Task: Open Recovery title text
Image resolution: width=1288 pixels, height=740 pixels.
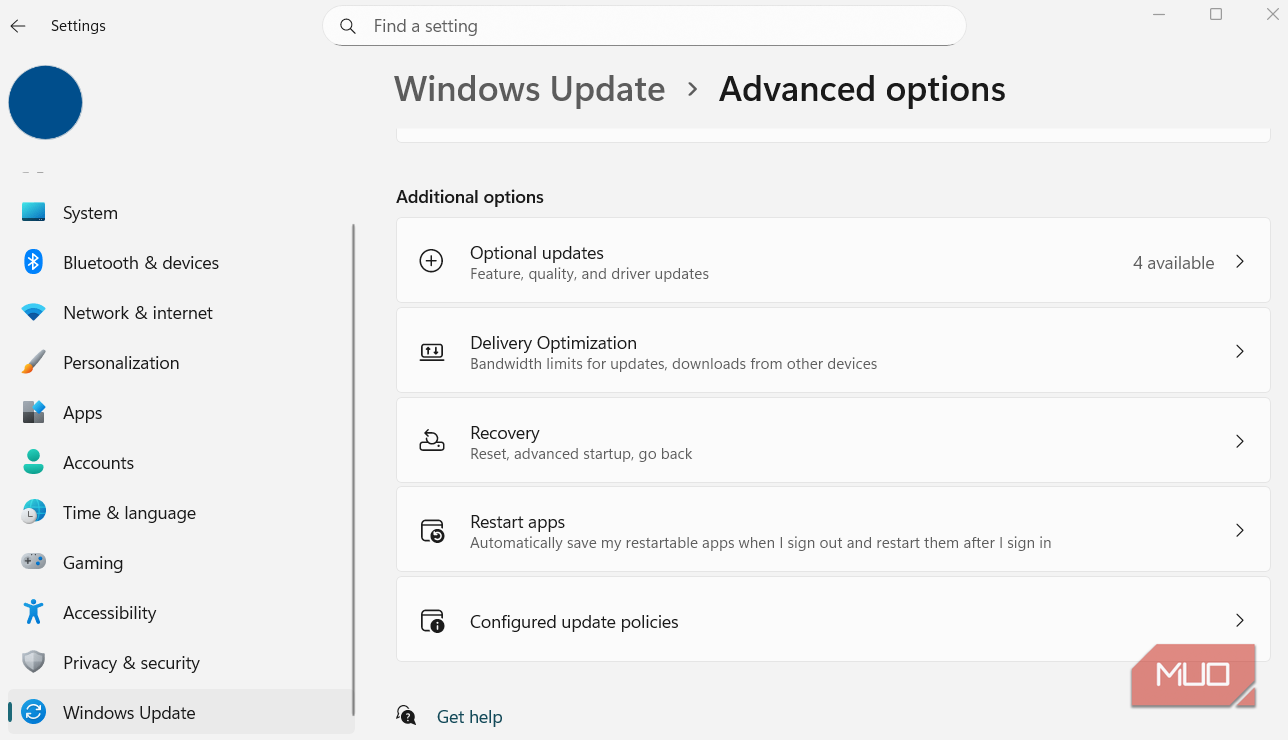Action: point(504,433)
